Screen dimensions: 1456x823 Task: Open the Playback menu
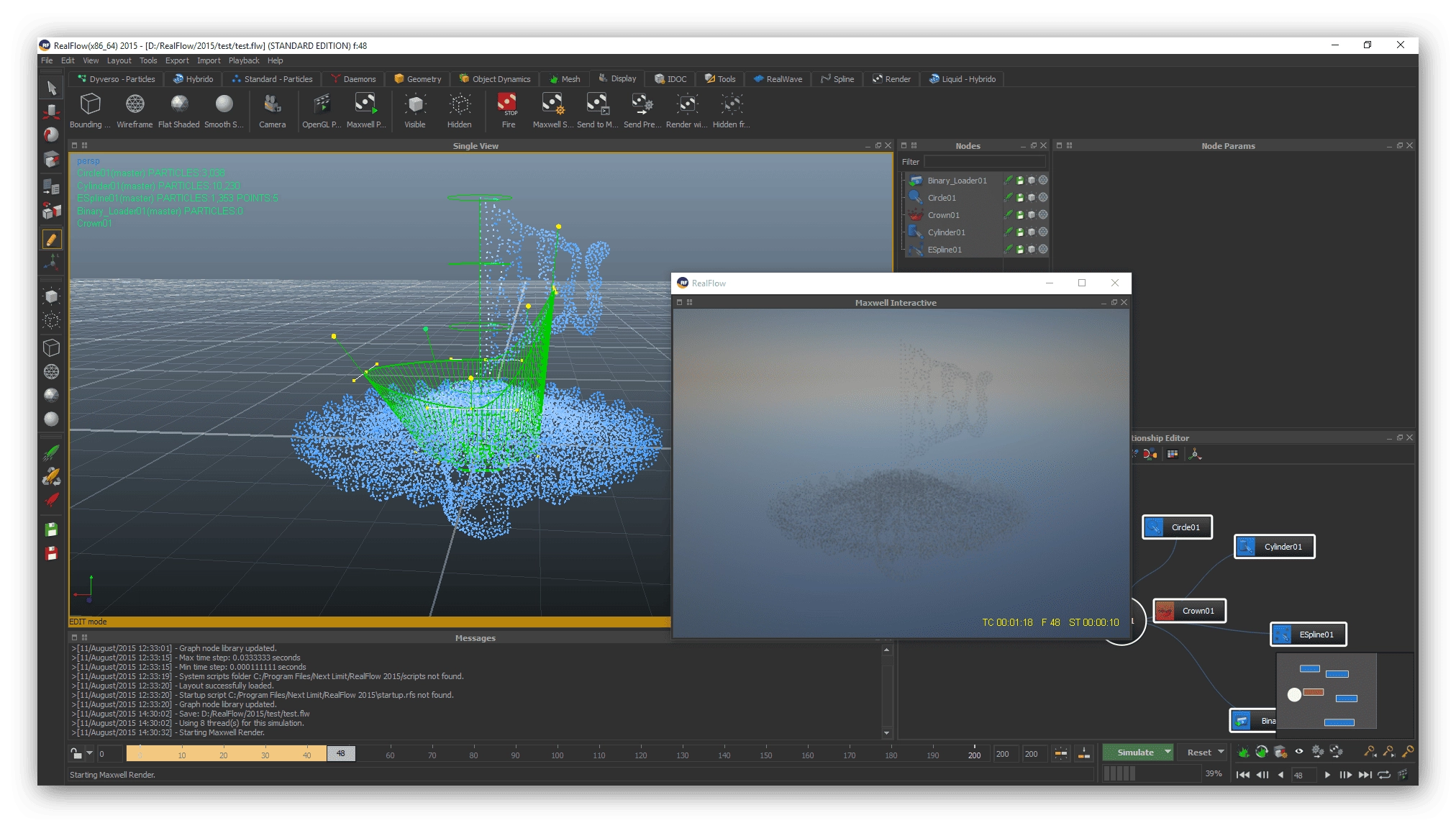point(244,60)
